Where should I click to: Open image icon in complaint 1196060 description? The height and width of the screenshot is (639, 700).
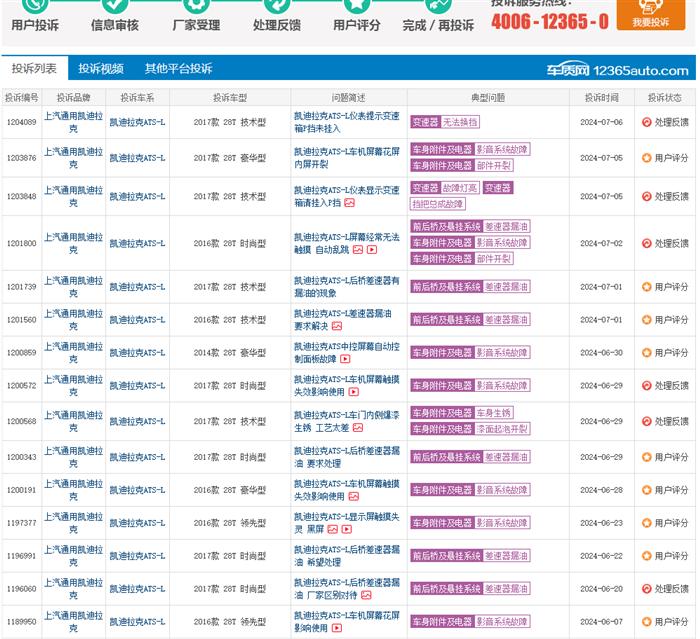coord(366,595)
